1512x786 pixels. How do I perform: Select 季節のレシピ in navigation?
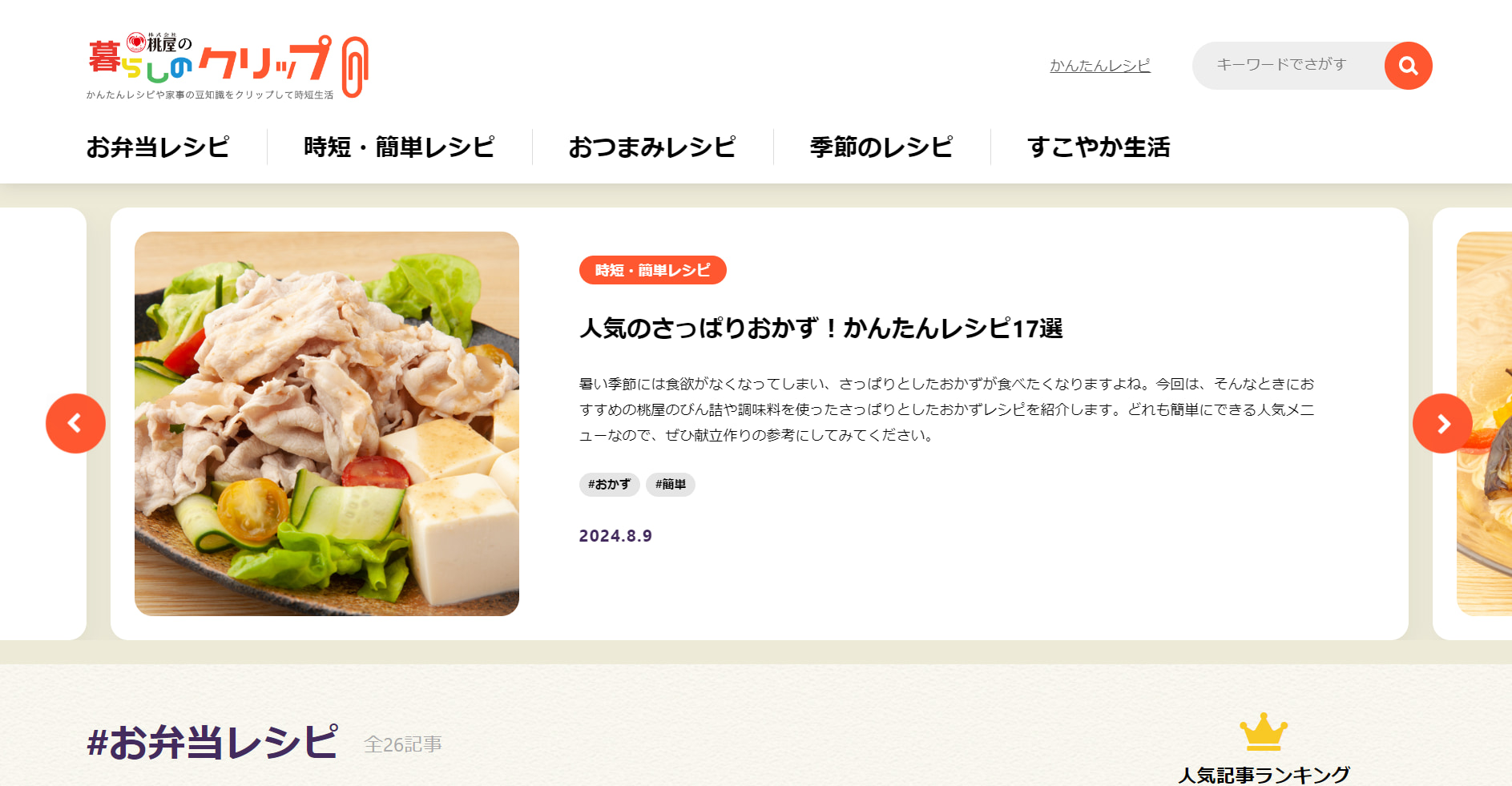pyautogui.click(x=881, y=147)
